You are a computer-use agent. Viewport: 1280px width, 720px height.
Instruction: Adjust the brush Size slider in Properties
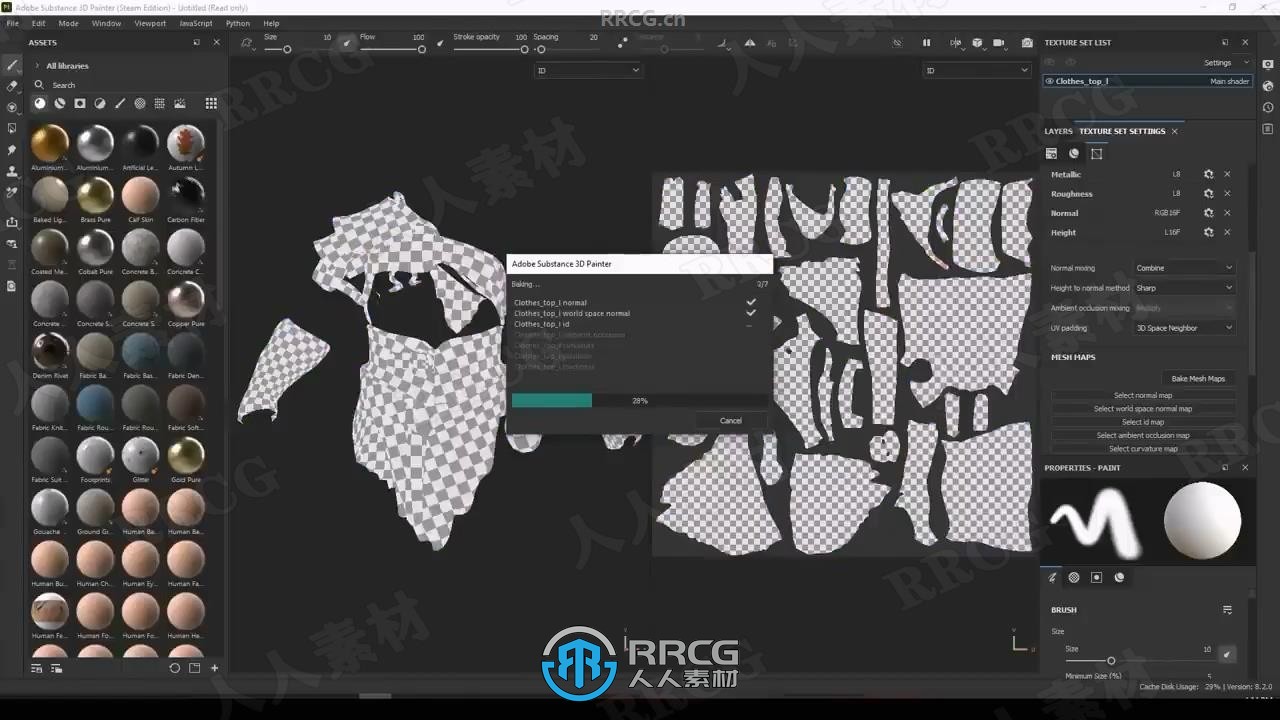click(1110, 661)
